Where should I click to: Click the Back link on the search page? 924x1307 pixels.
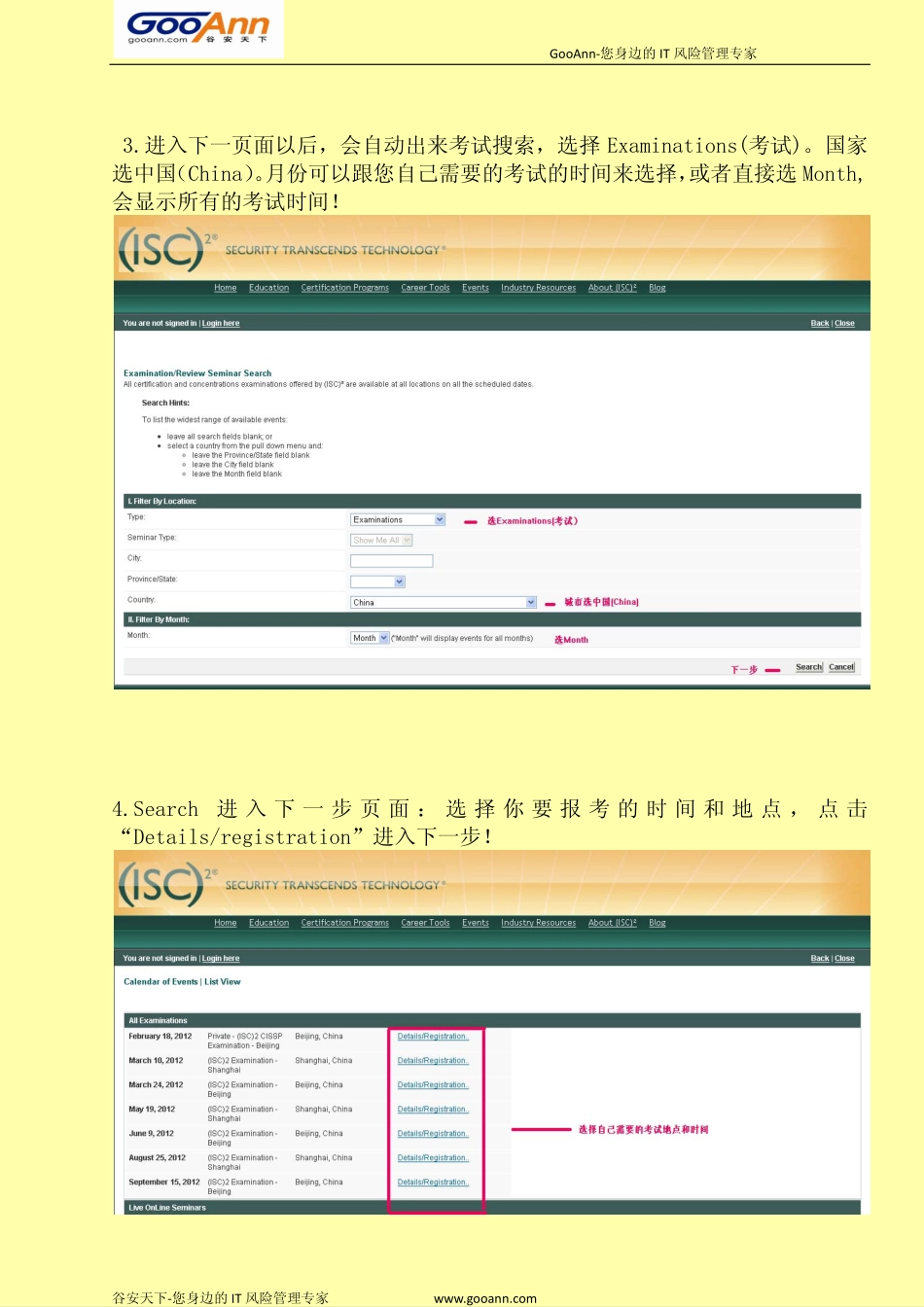819,323
